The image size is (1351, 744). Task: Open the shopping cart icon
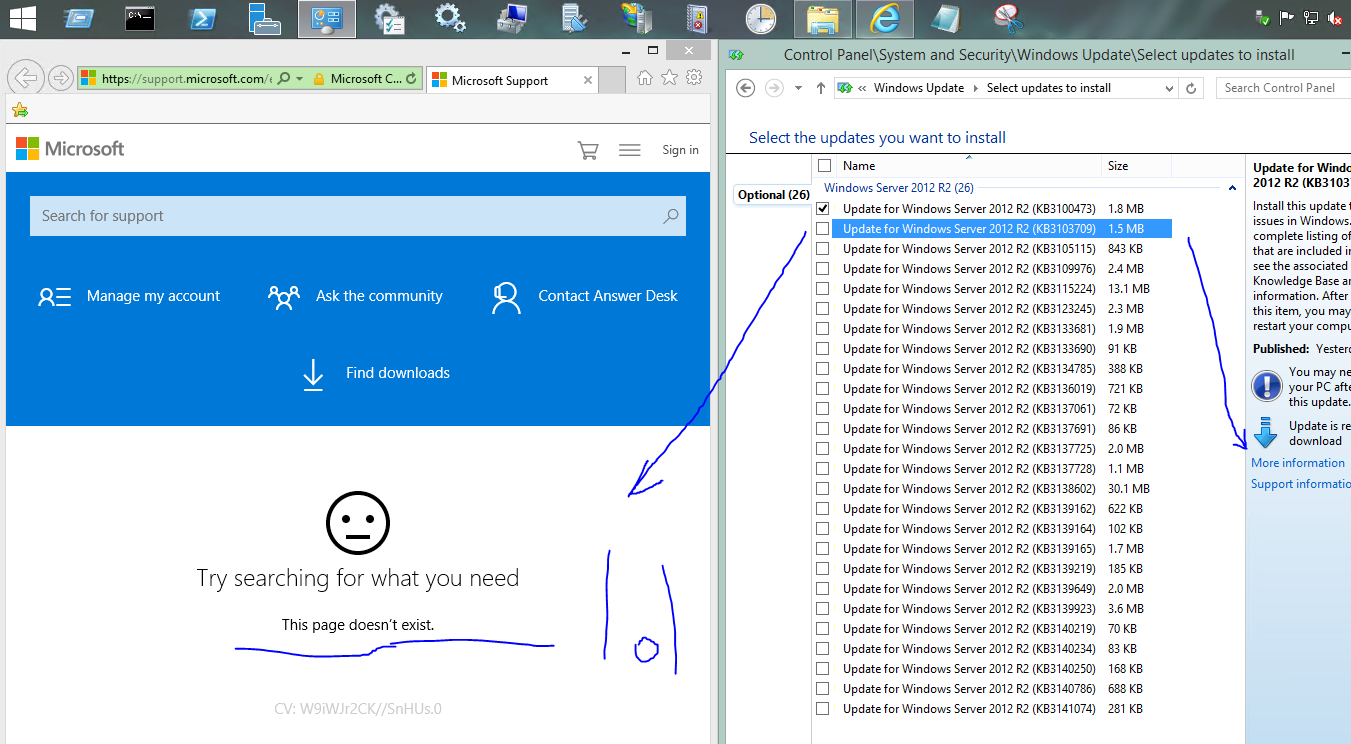click(588, 150)
